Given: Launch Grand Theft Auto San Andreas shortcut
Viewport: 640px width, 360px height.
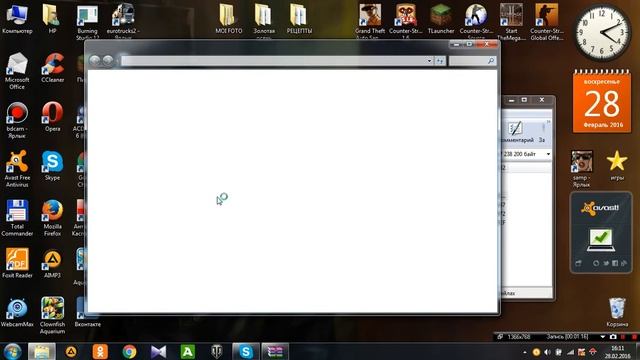Looking at the screenshot, I should pos(370,21).
